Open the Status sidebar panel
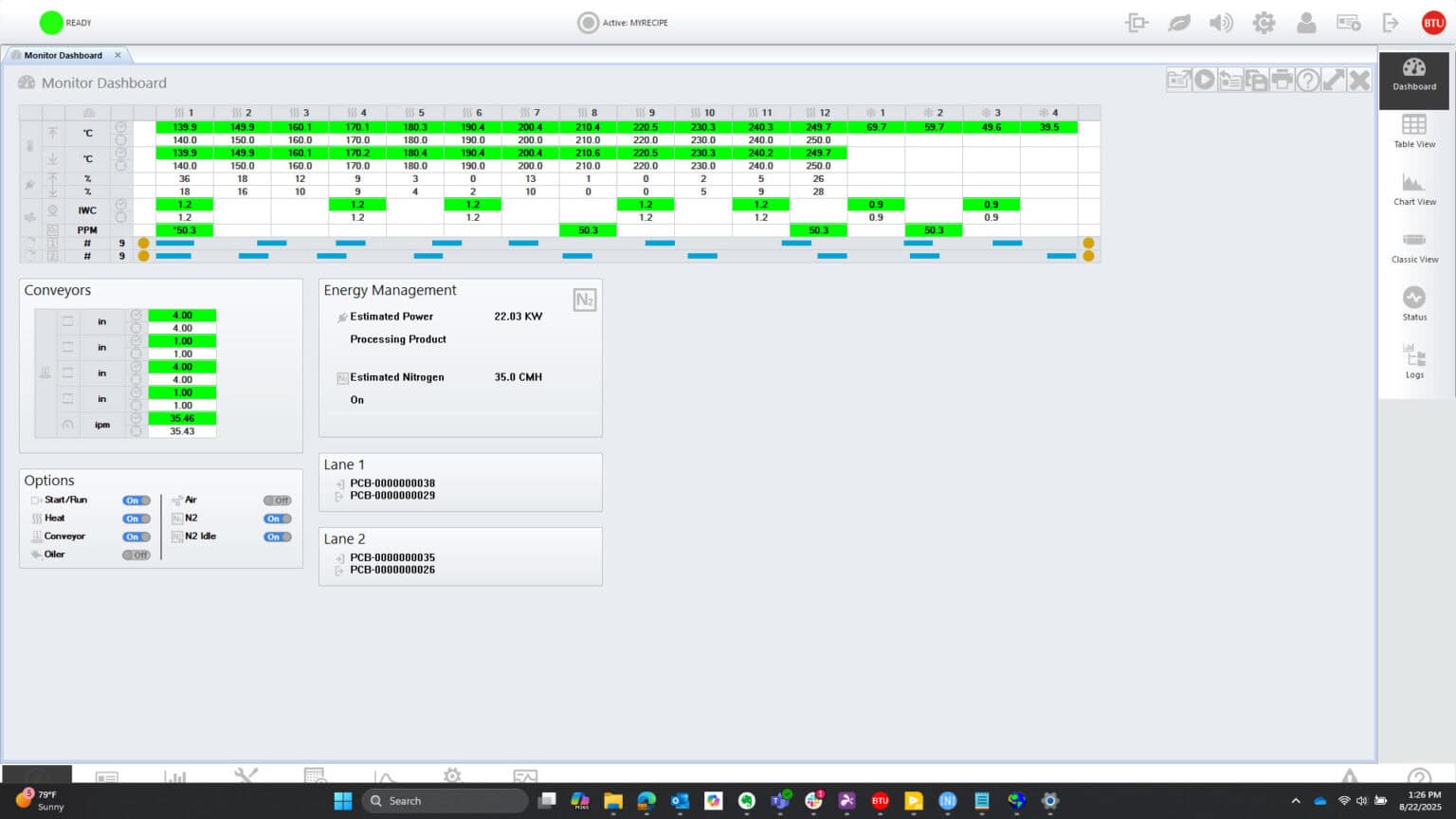 (x=1413, y=304)
